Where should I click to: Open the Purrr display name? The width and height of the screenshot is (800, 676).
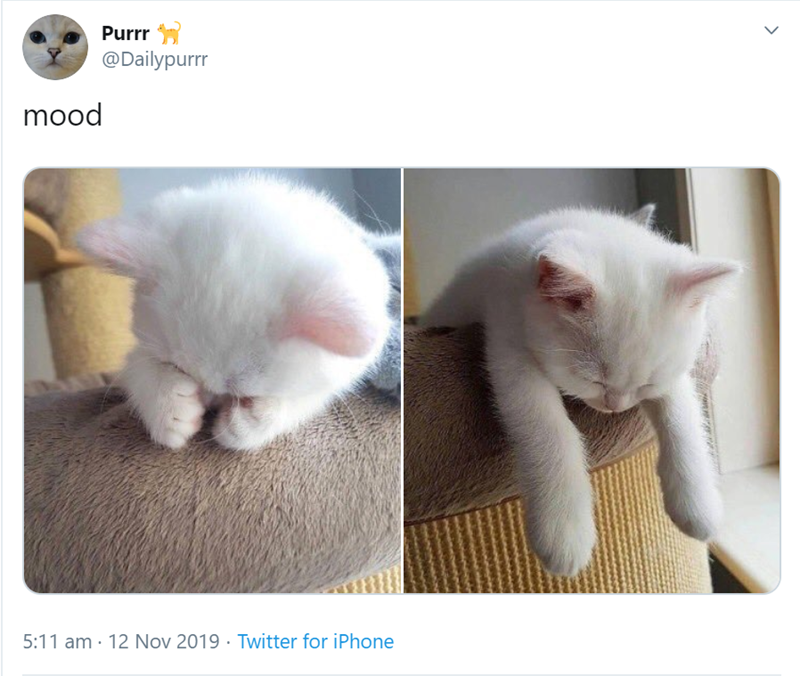point(126,34)
